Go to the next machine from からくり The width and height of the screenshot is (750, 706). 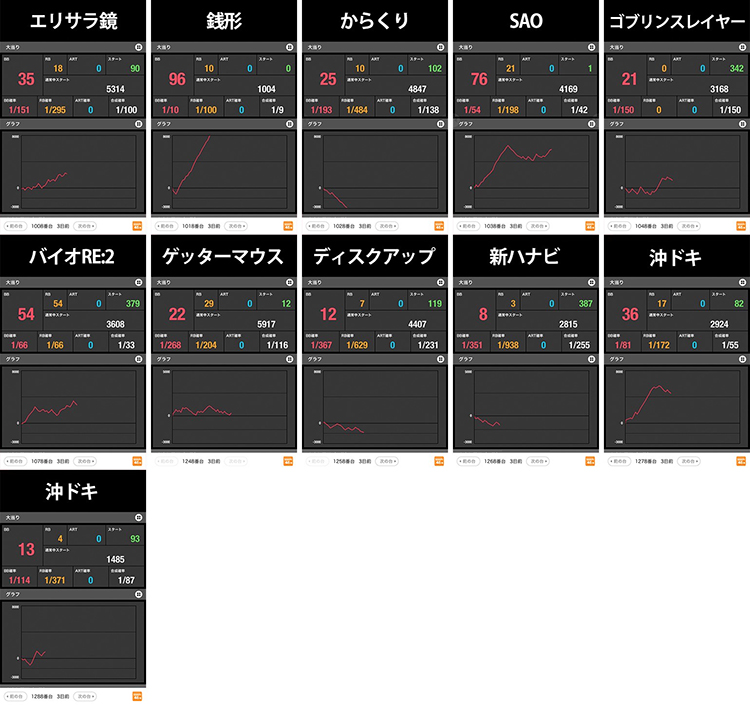coord(386,226)
